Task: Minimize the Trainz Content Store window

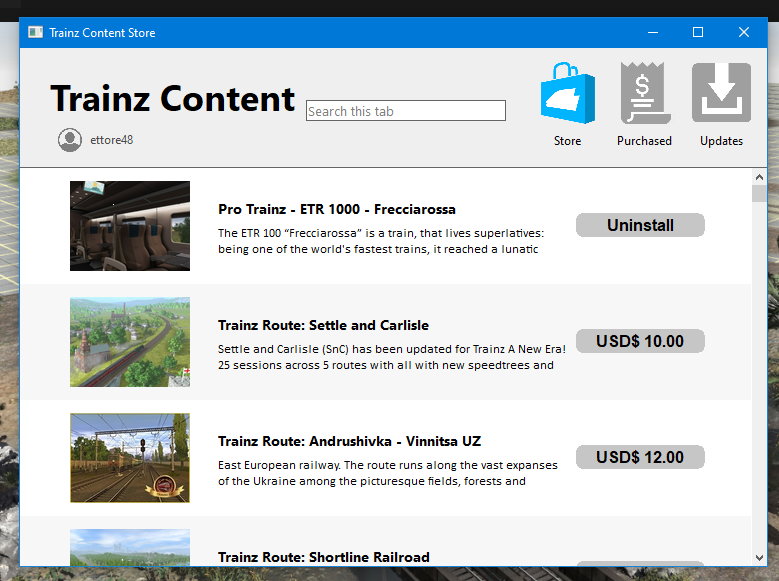Action: [x=653, y=32]
